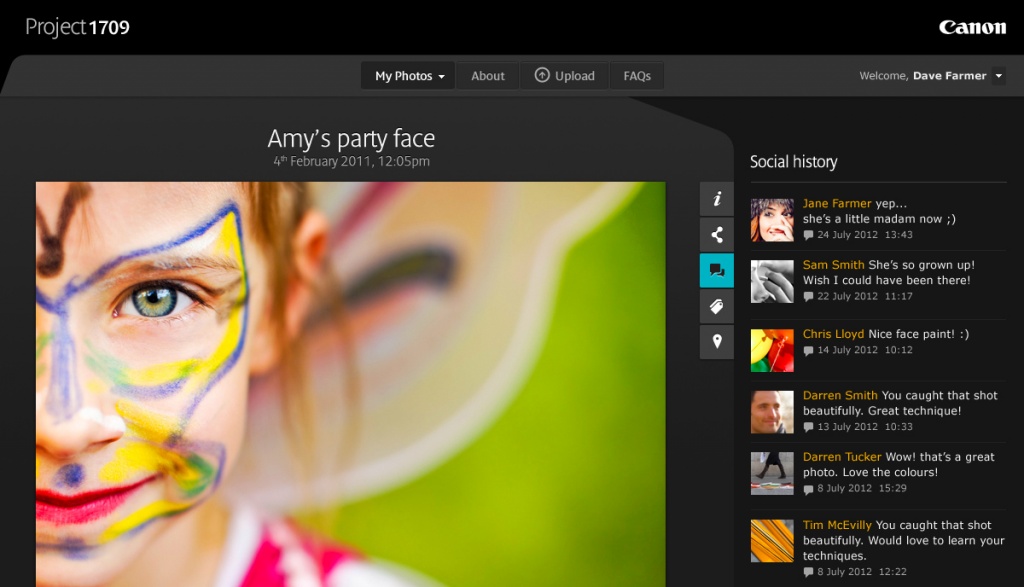Click the timestamp "8 July 2012 12:22"

pyautogui.click(x=862, y=572)
